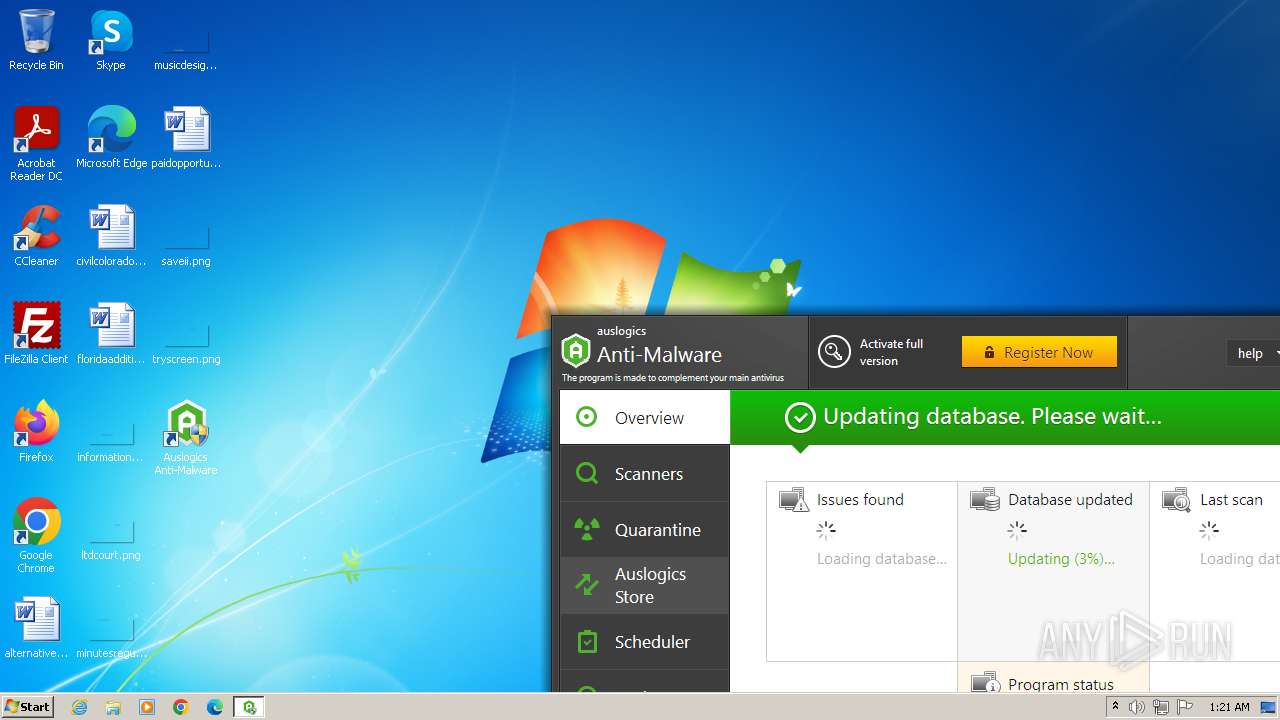Image resolution: width=1280 pixels, height=720 pixels.
Task: Open the help dropdown menu
Action: 1254,353
